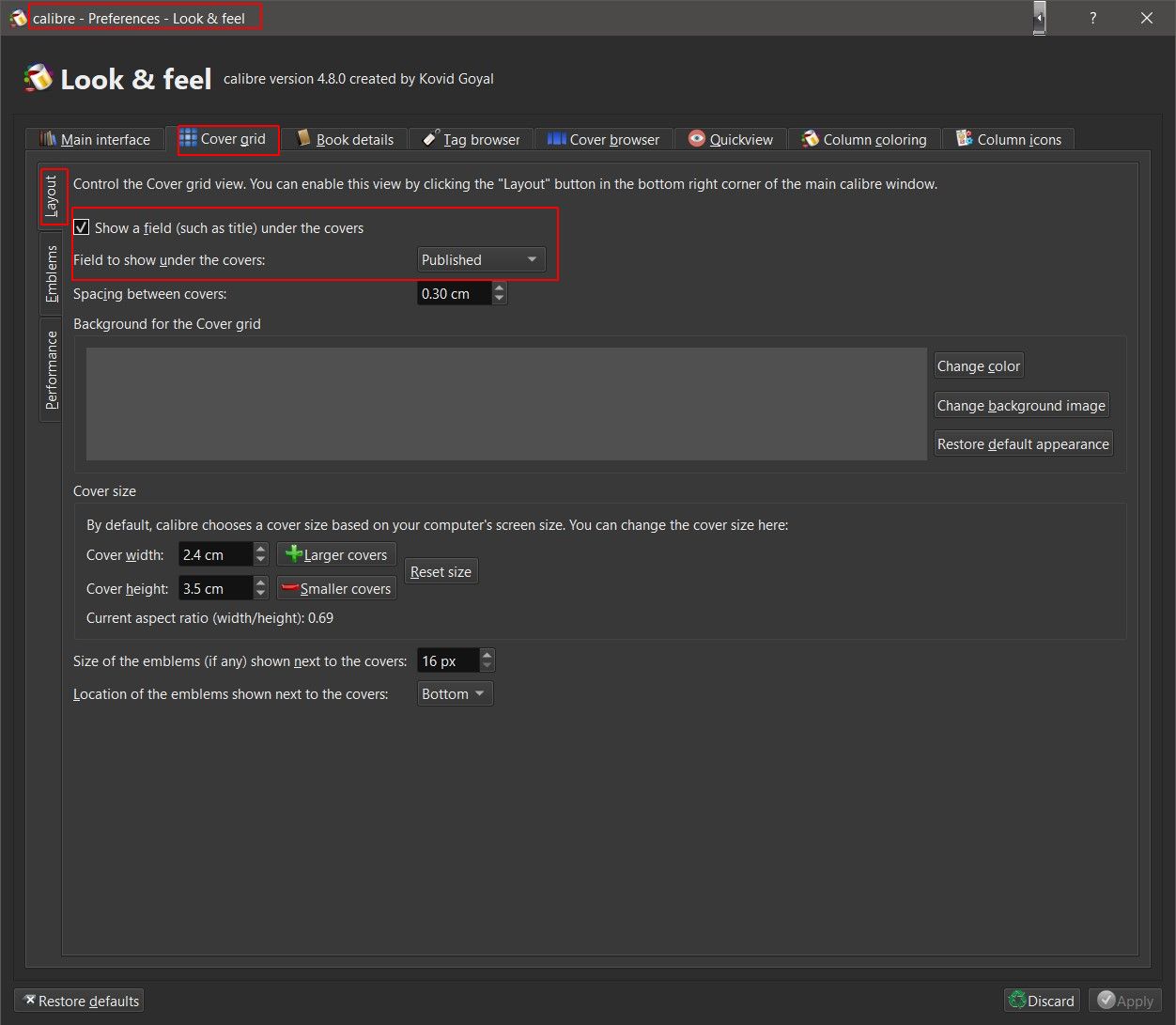Decrease emblem size with down arrow

coord(487,666)
